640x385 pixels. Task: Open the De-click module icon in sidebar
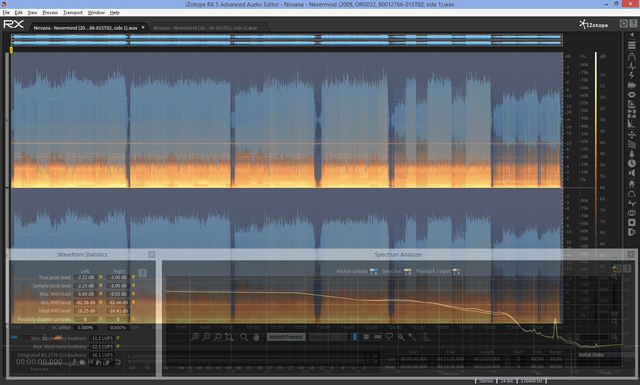coord(631,66)
